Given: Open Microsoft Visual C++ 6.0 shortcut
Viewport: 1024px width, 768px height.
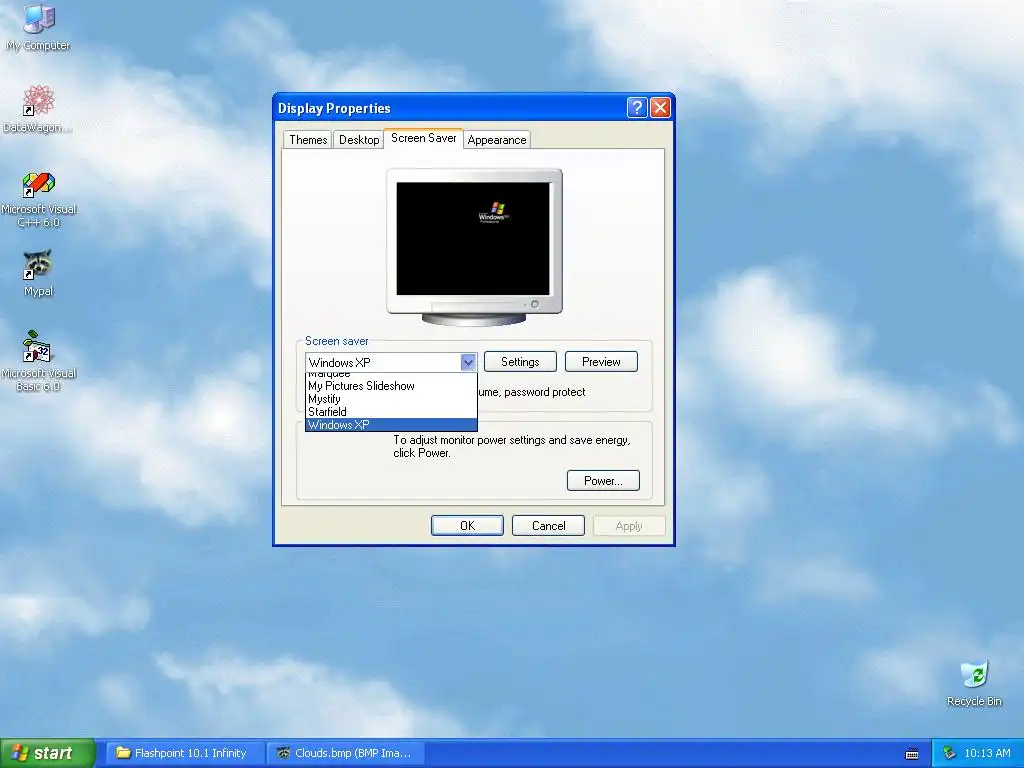Looking at the screenshot, I should 39,199.
